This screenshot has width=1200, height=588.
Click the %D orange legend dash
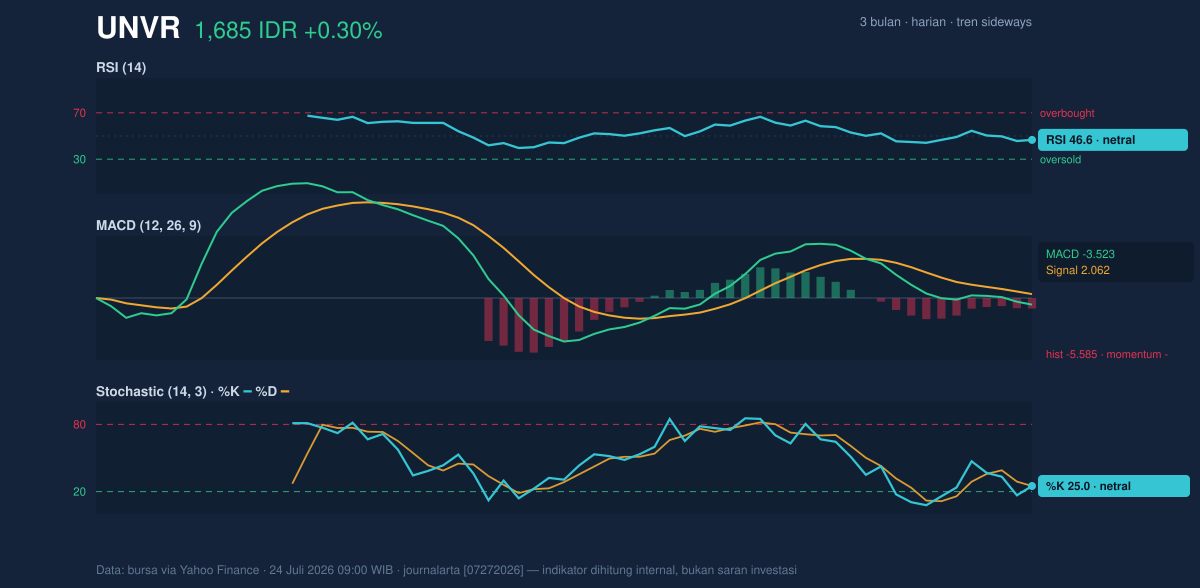[x=285, y=391]
